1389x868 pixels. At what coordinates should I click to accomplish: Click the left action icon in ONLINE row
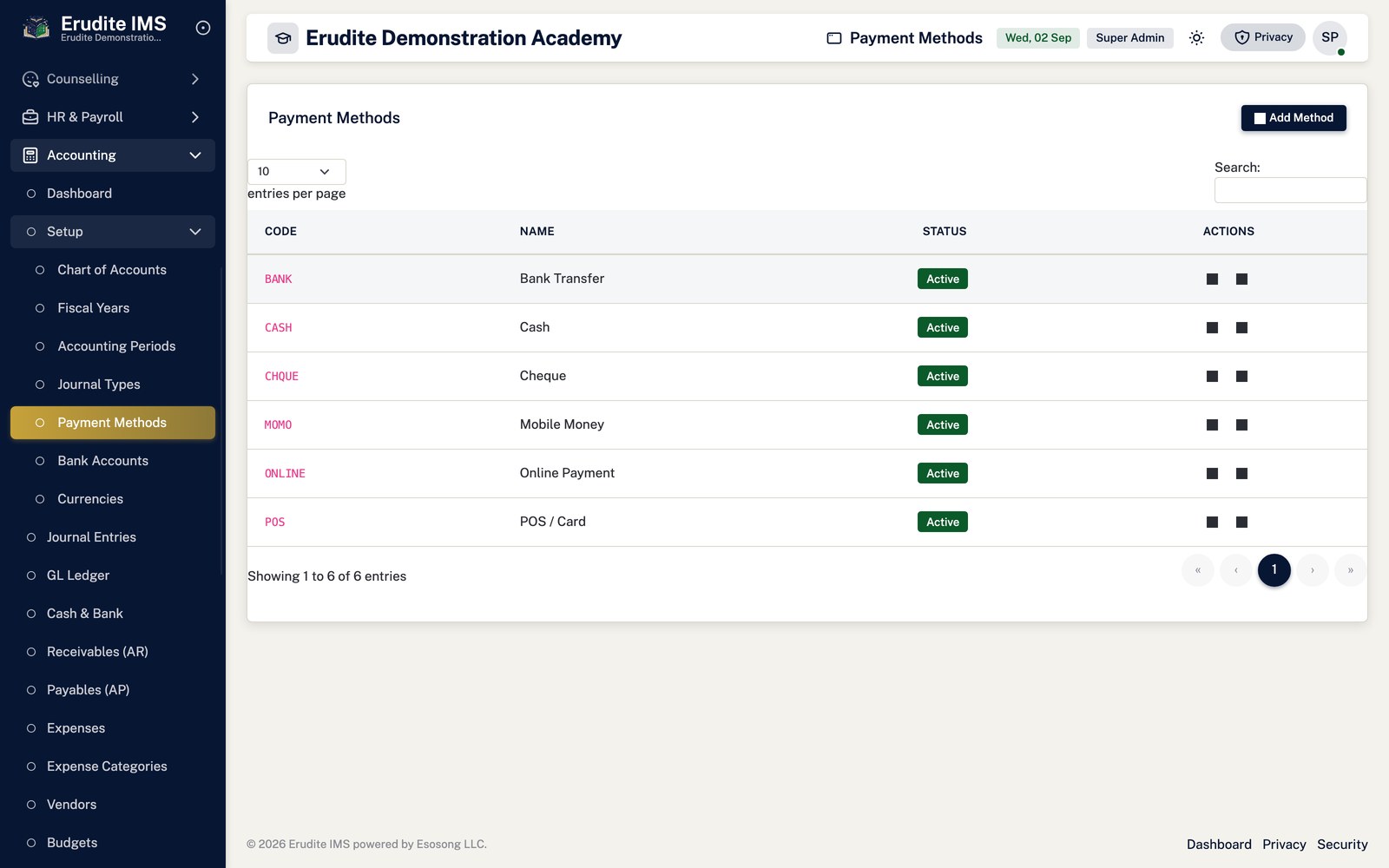(x=1212, y=473)
